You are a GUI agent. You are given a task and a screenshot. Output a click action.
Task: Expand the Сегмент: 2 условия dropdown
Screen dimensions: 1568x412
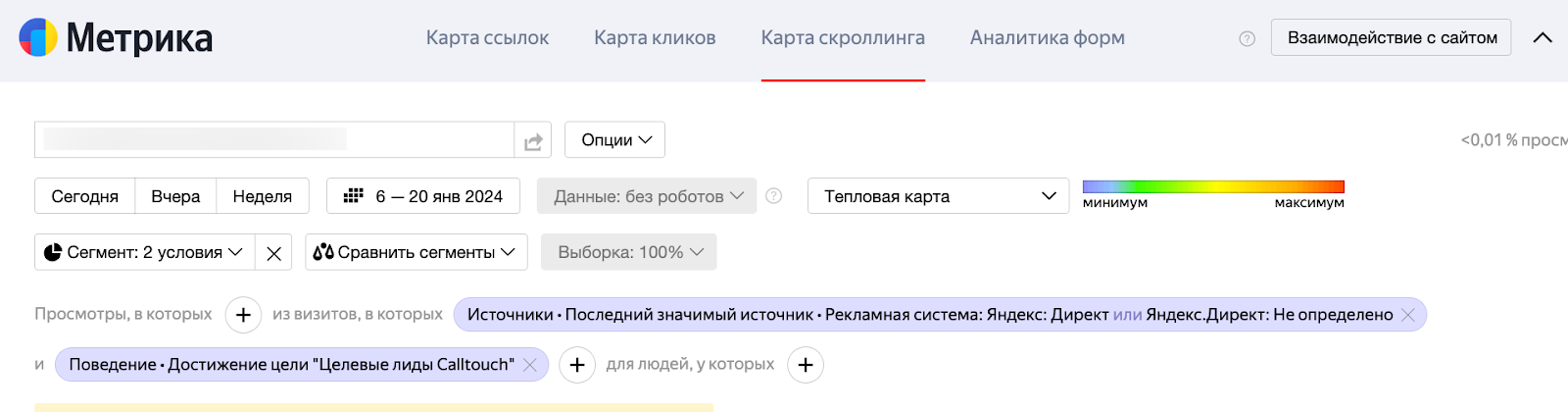145,252
